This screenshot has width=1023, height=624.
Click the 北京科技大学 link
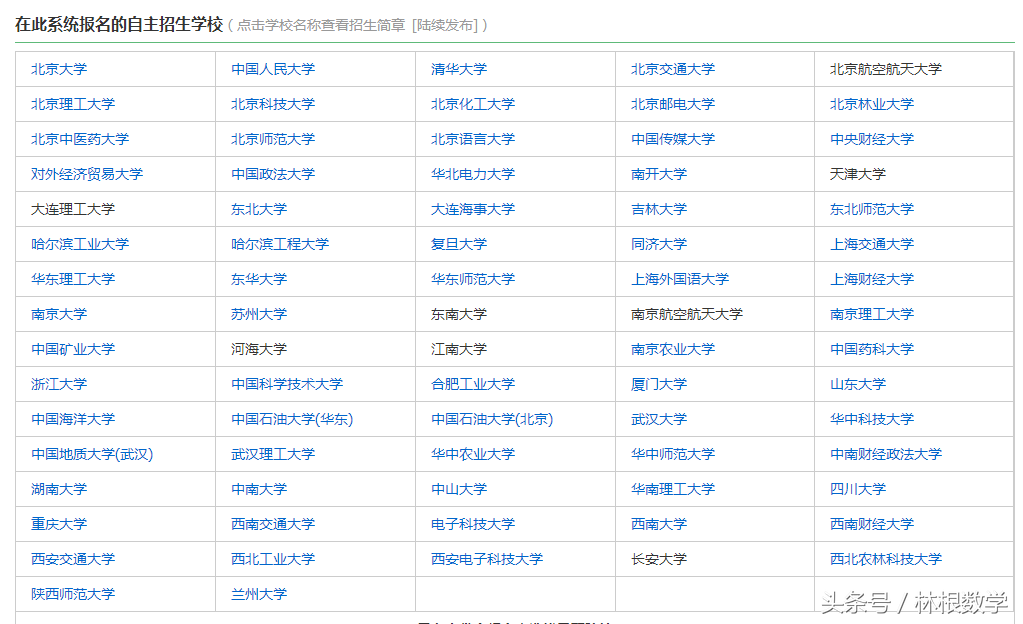(273, 104)
